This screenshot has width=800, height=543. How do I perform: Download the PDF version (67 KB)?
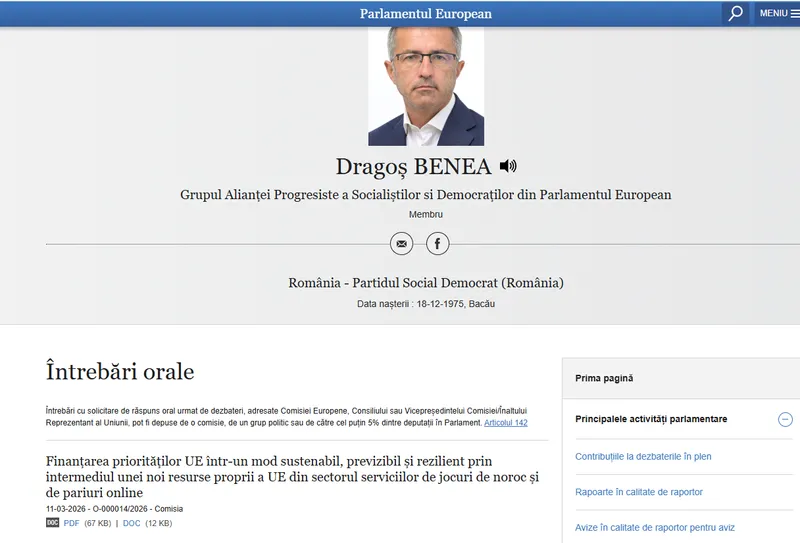[x=71, y=523]
